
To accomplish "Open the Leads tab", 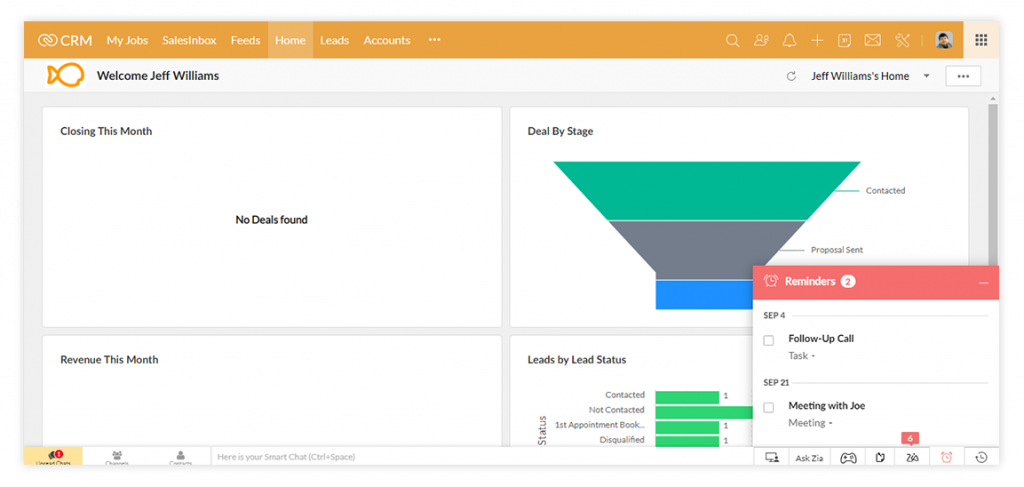I will [334, 40].
